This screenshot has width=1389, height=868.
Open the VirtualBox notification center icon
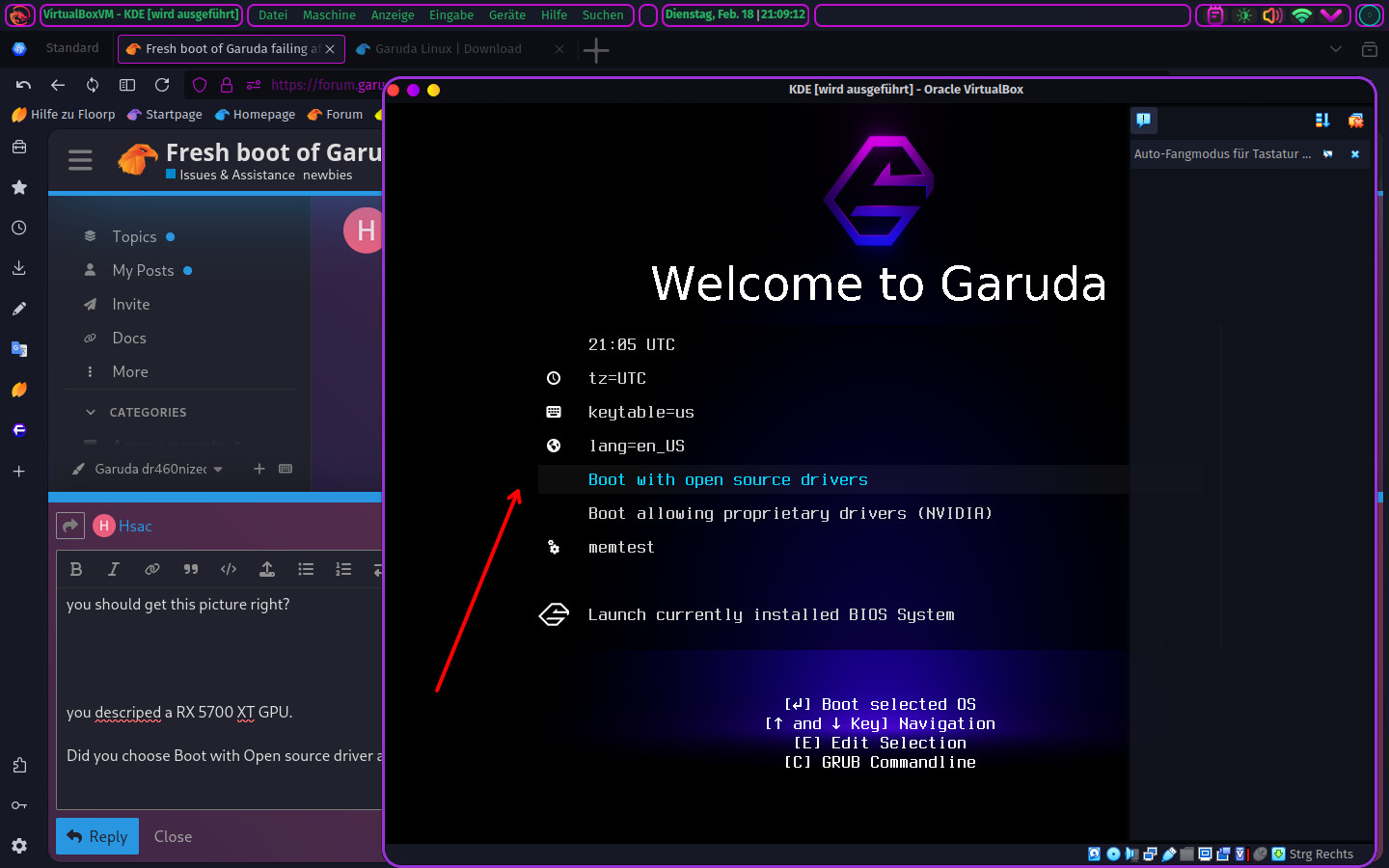click(1143, 120)
